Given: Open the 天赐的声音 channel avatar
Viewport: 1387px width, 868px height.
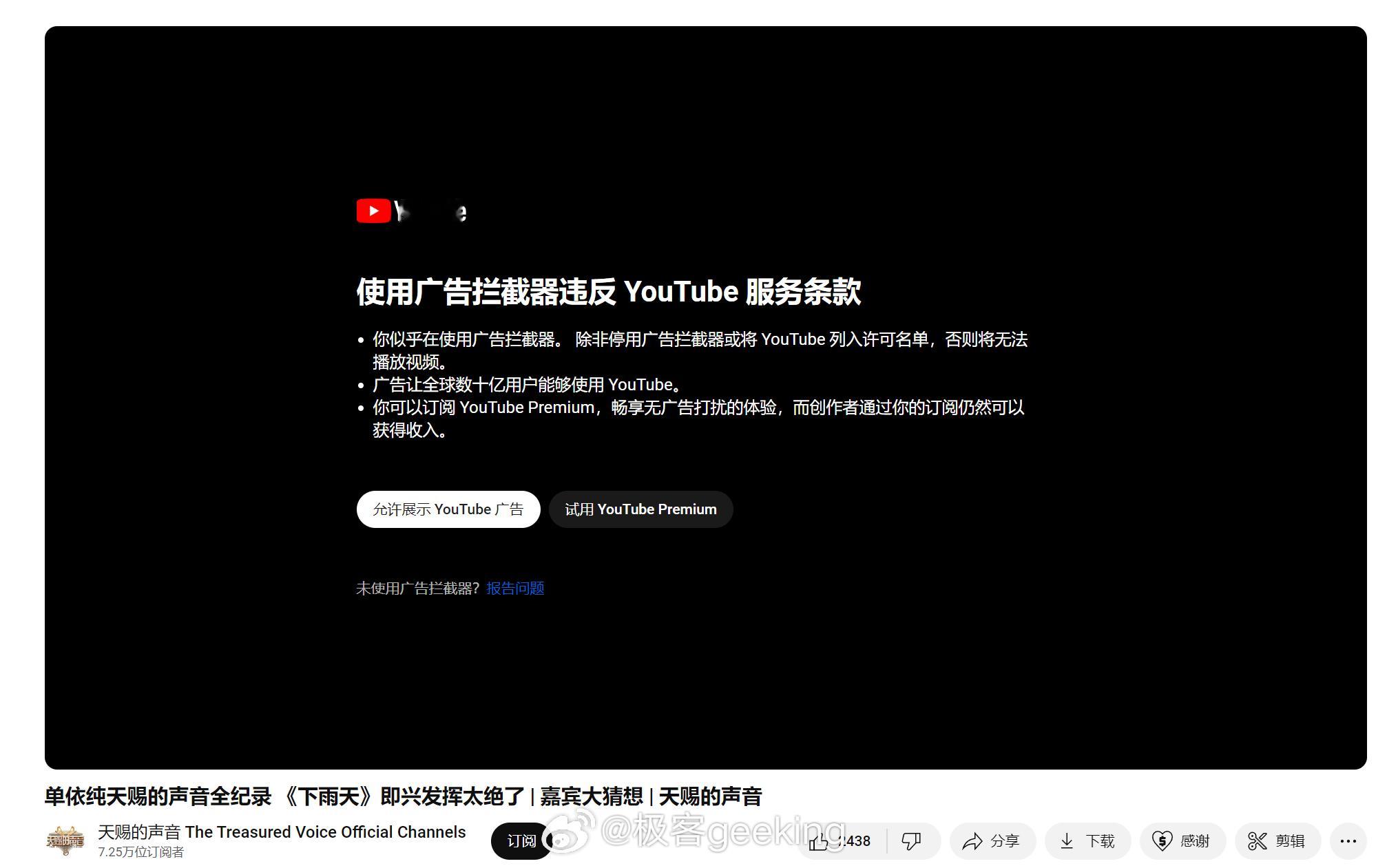Looking at the screenshot, I should 65,840.
